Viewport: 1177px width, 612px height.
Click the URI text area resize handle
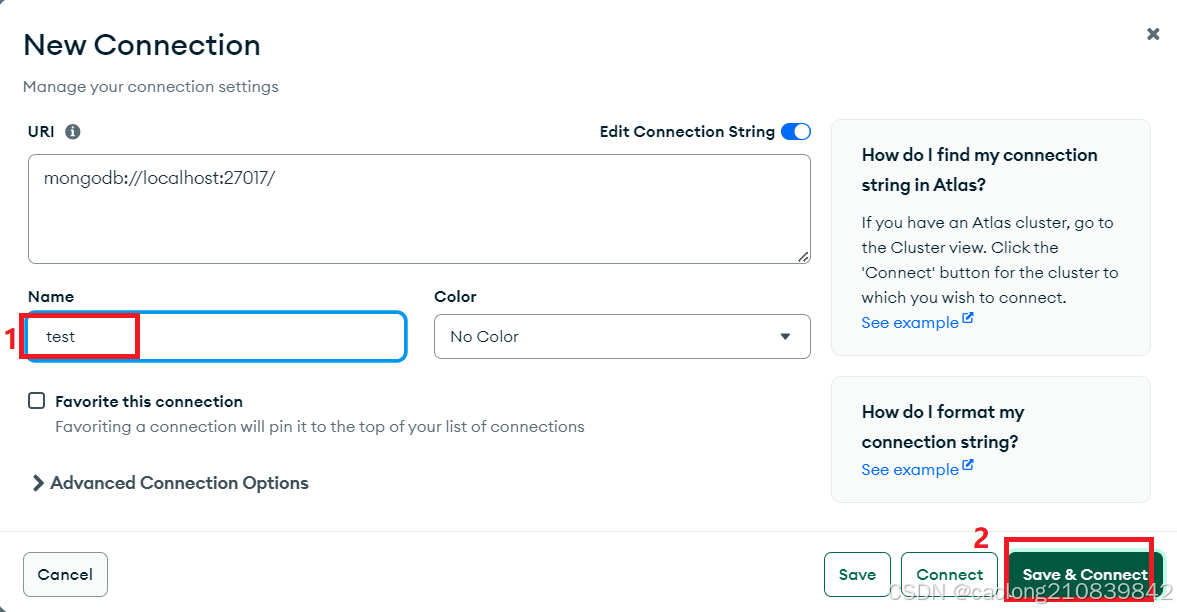click(x=803, y=256)
